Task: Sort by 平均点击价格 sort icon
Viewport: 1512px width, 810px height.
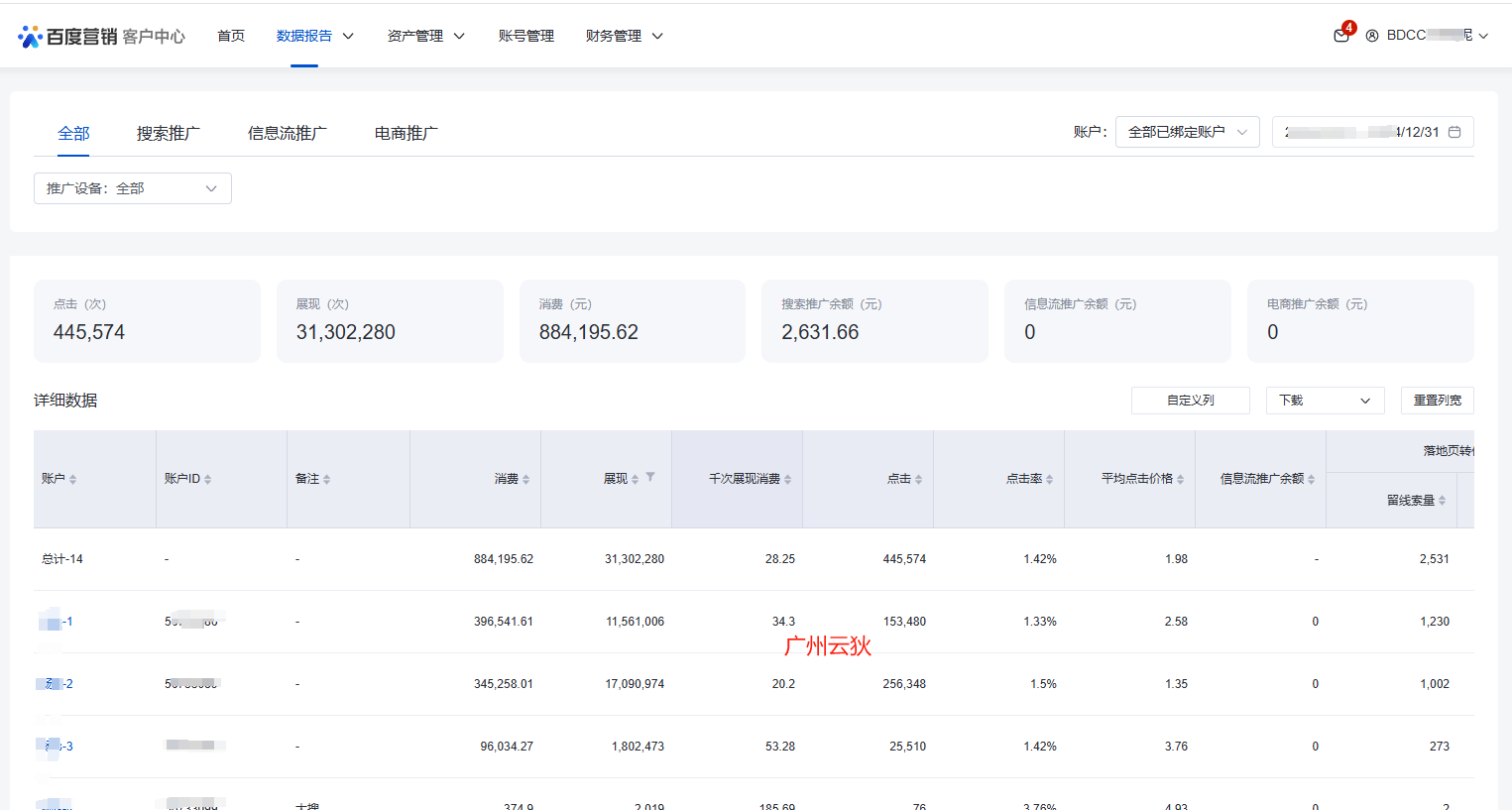Action: 1180,480
